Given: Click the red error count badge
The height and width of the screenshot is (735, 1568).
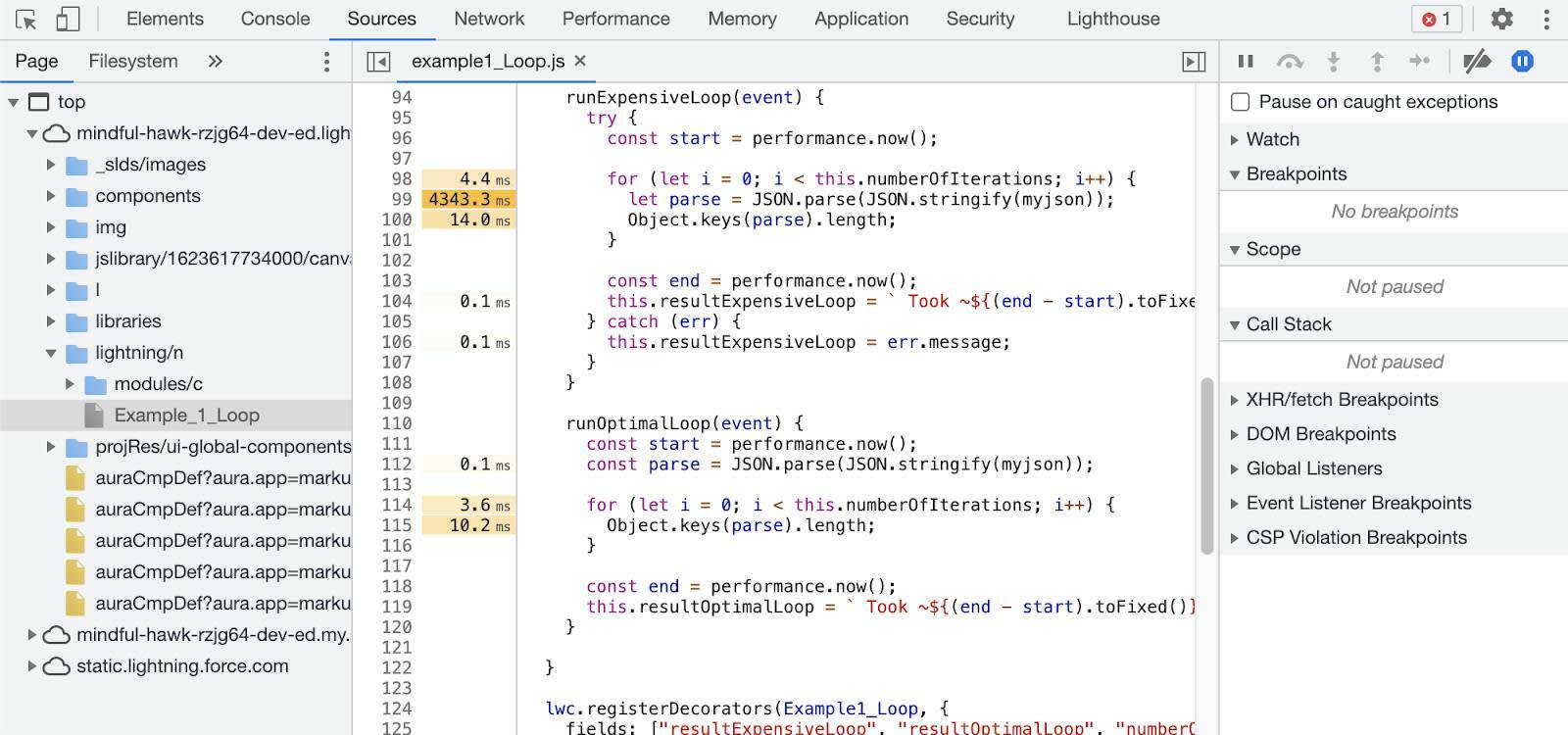Looking at the screenshot, I should pos(1437,19).
